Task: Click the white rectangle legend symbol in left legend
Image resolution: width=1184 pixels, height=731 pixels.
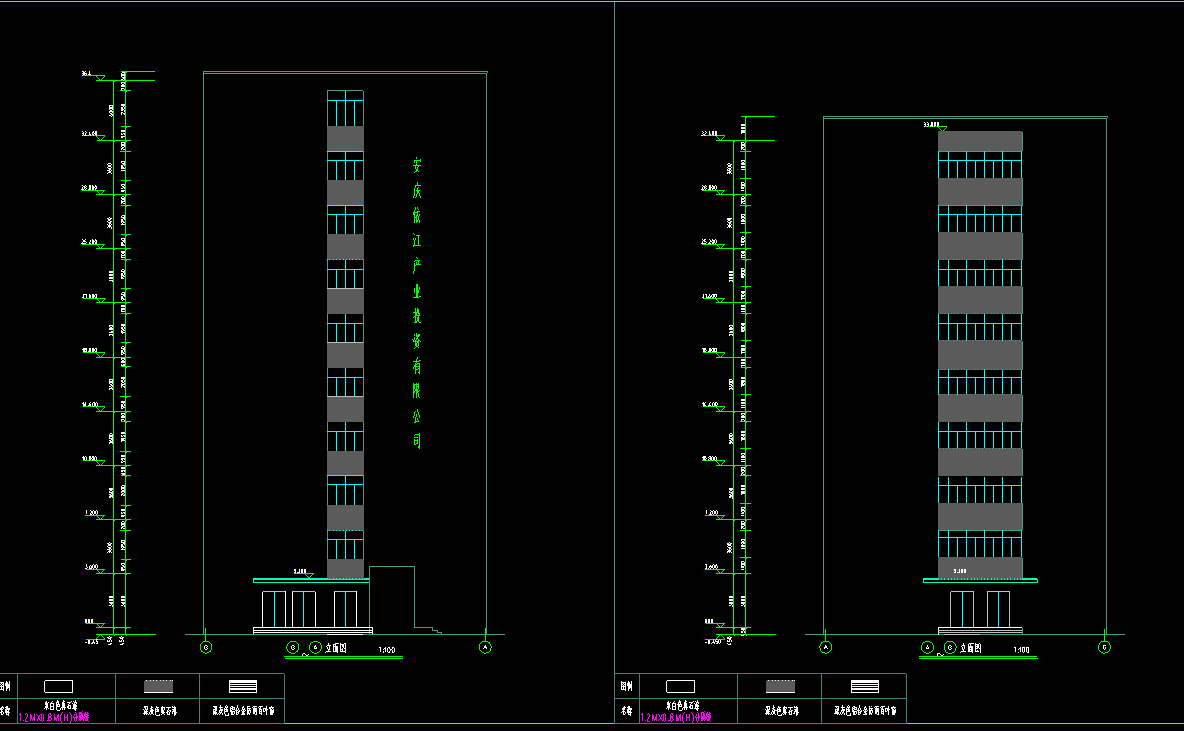Action: (59, 686)
